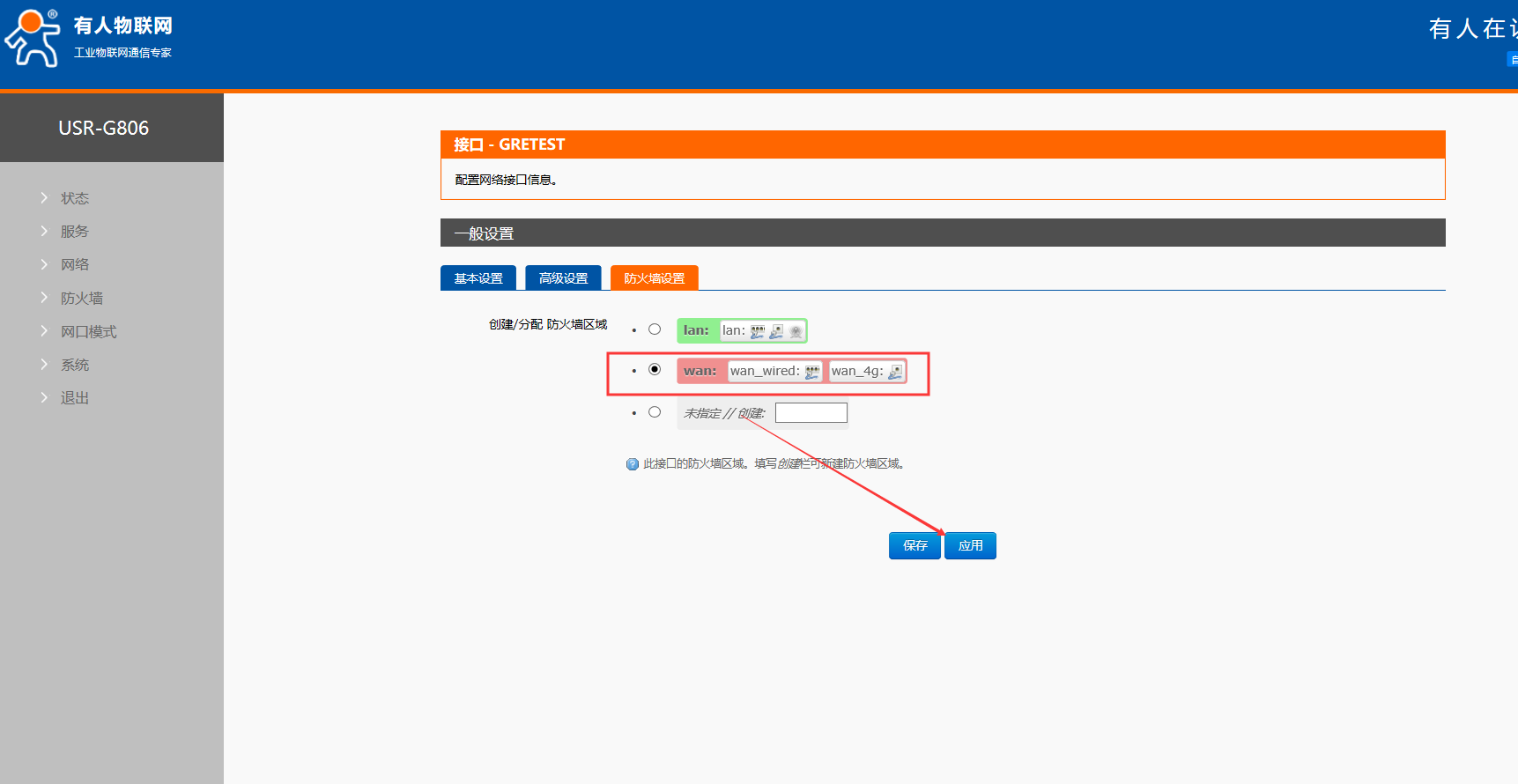Click the 有人物联网 logo
The width and height of the screenshot is (1518, 784).
point(88,38)
